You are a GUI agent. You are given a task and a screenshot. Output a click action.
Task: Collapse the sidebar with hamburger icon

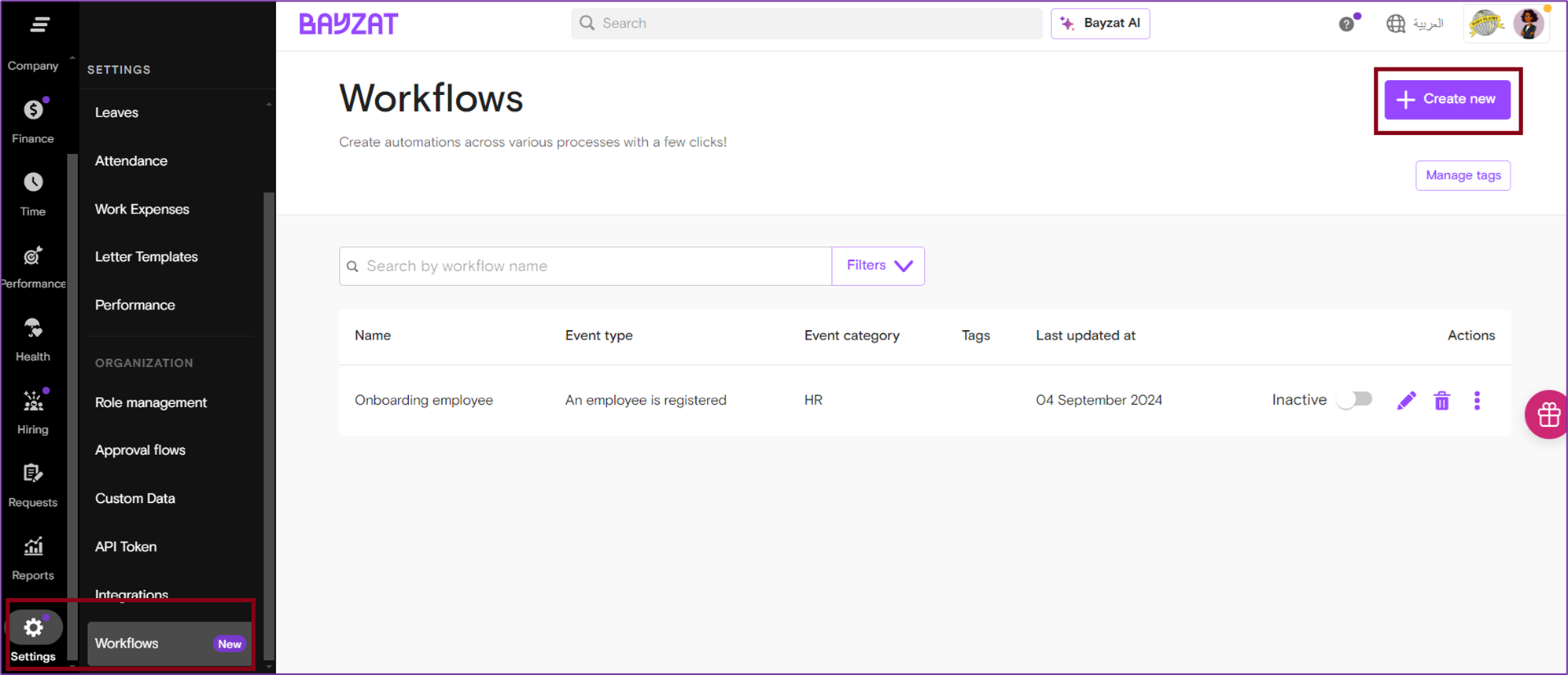tap(39, 25)
